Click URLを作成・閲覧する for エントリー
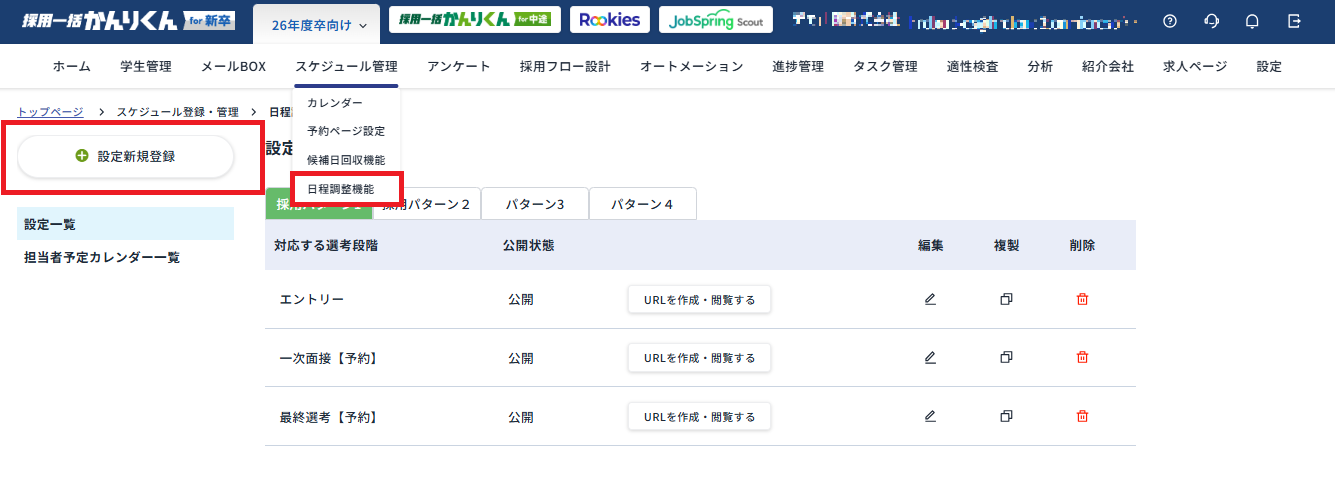 (699, 299)
